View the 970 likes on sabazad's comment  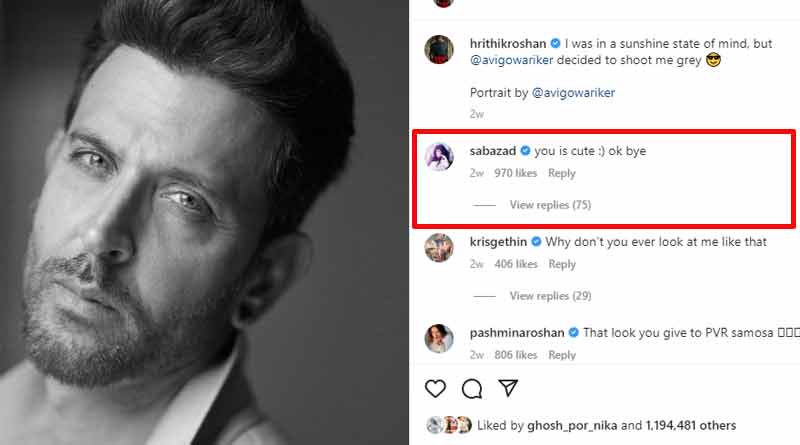click(x=515, y=173)
